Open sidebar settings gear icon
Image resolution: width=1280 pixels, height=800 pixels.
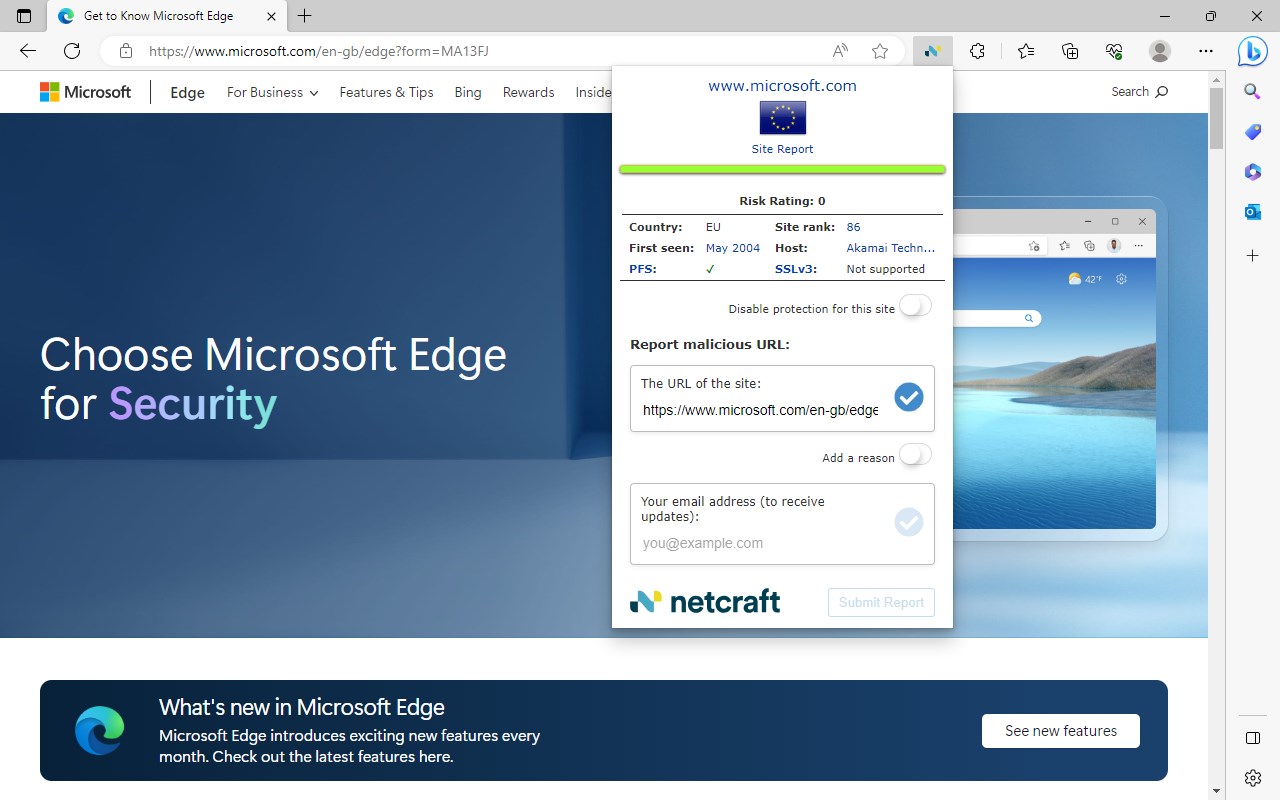pos(1252,777)
